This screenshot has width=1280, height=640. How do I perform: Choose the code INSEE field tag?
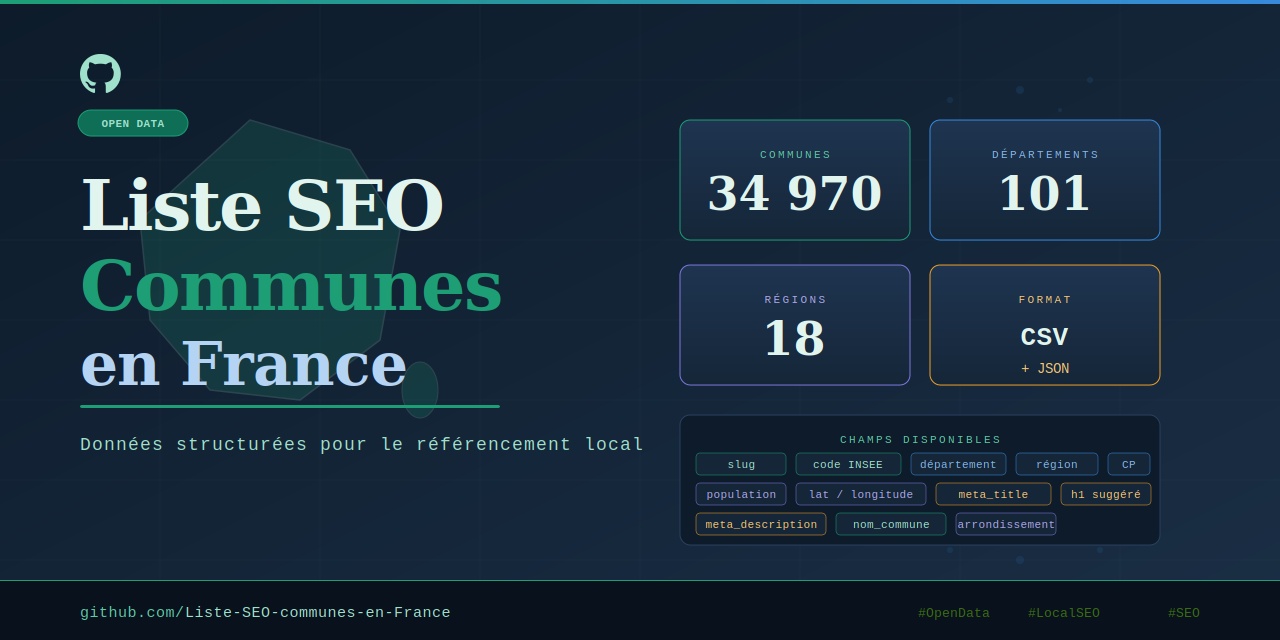tap(848, 464)
